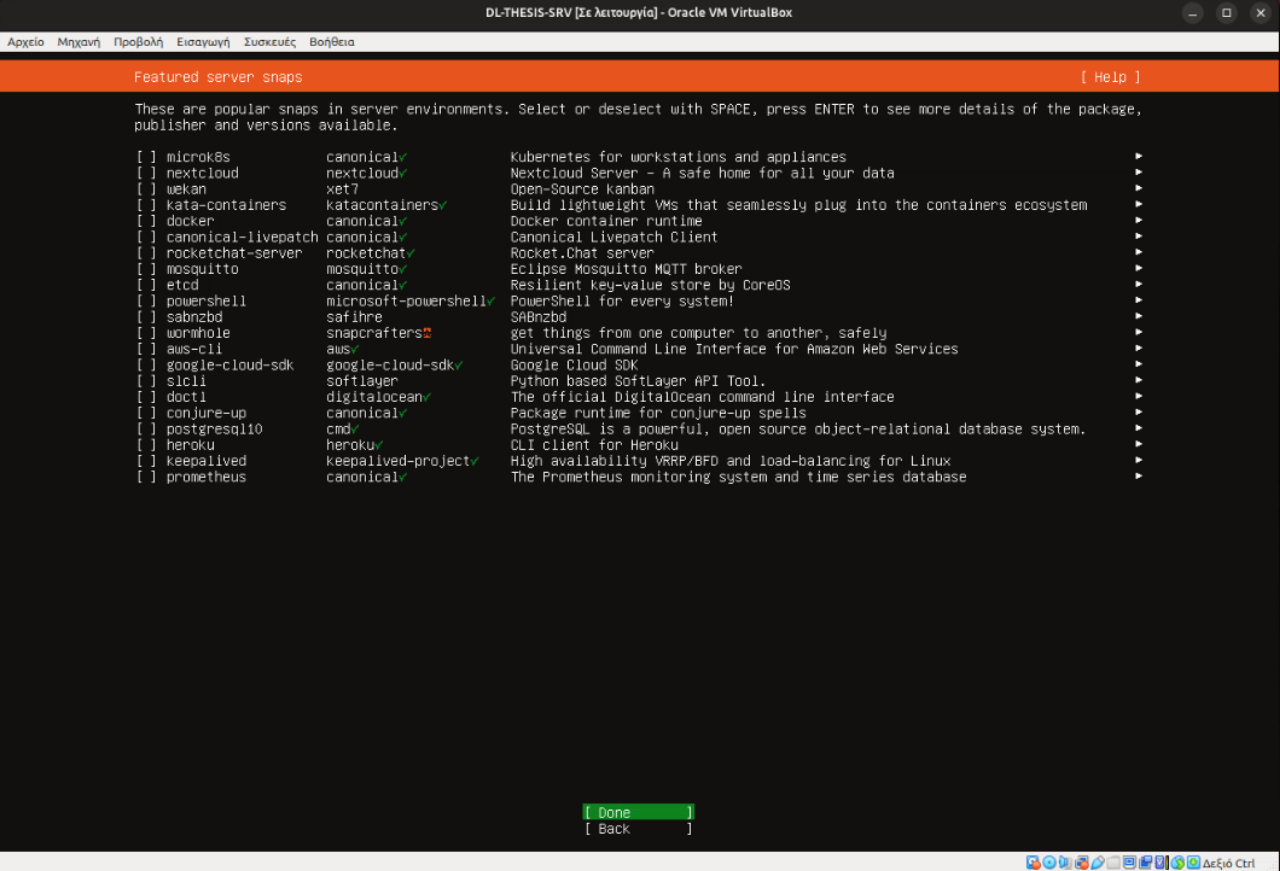
Task: Open the installer Help button
Action: tap(1110, 77)
